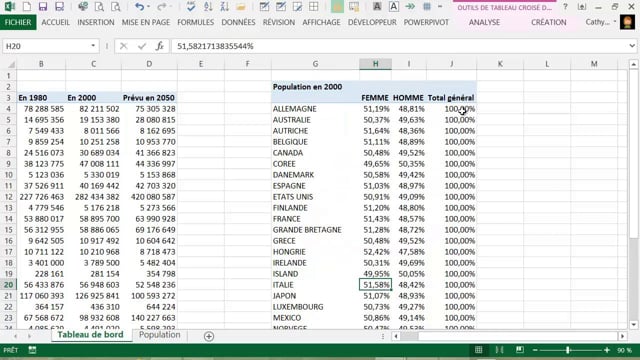This screenshot has width=640, height=360.
Task: Open the ANALYSE pivot table tools tab
Action: coord(484,22)
